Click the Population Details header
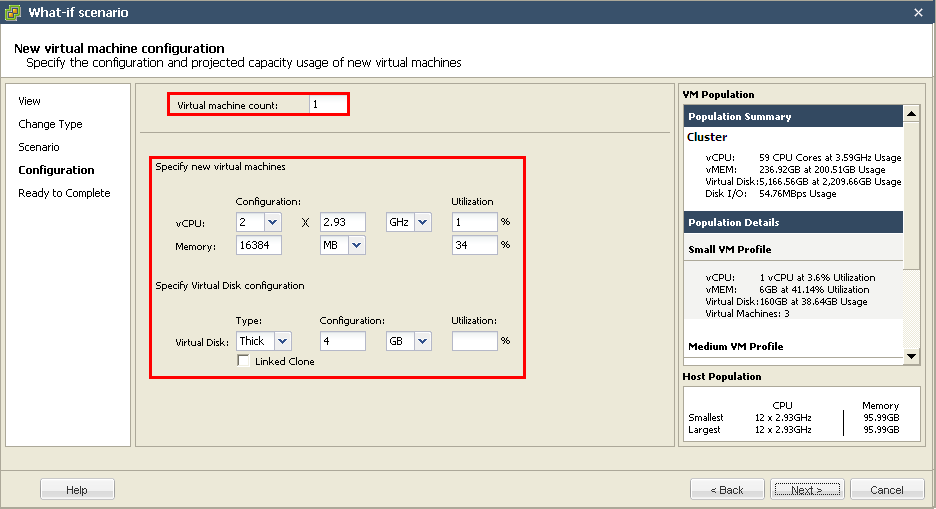 (793, 222)
